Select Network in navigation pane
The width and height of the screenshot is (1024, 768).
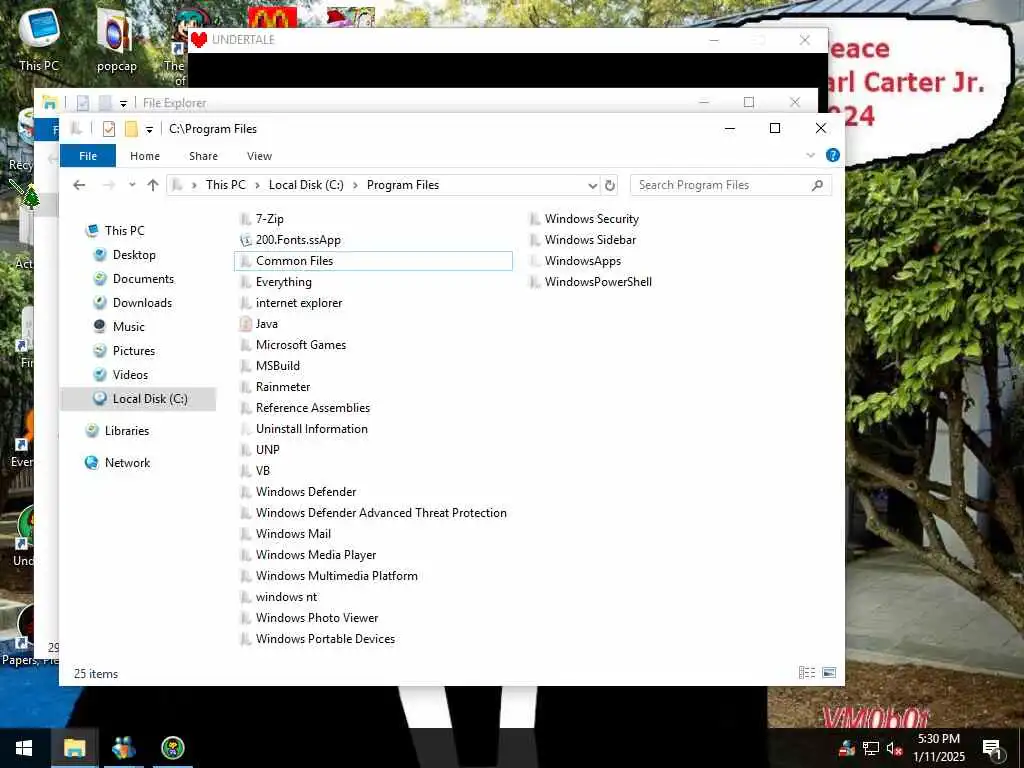[x=127, y=463]
